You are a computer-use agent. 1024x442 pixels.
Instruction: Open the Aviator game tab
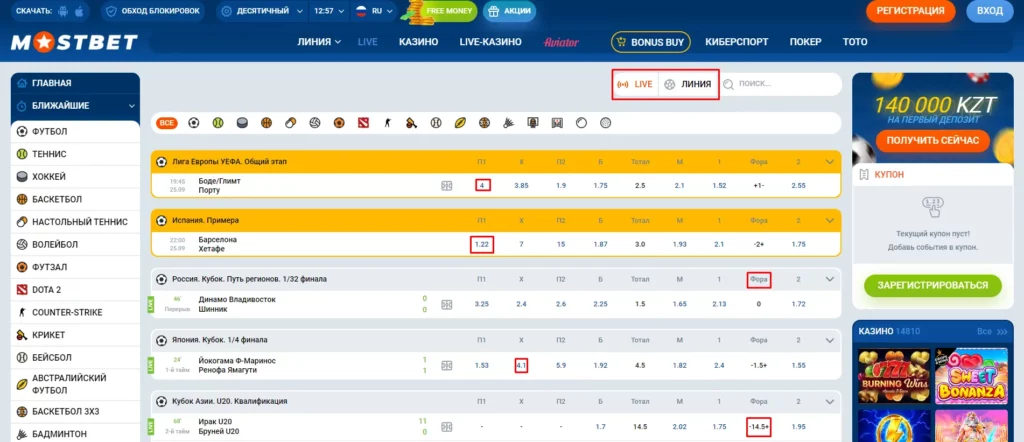(x=561, y=42)
